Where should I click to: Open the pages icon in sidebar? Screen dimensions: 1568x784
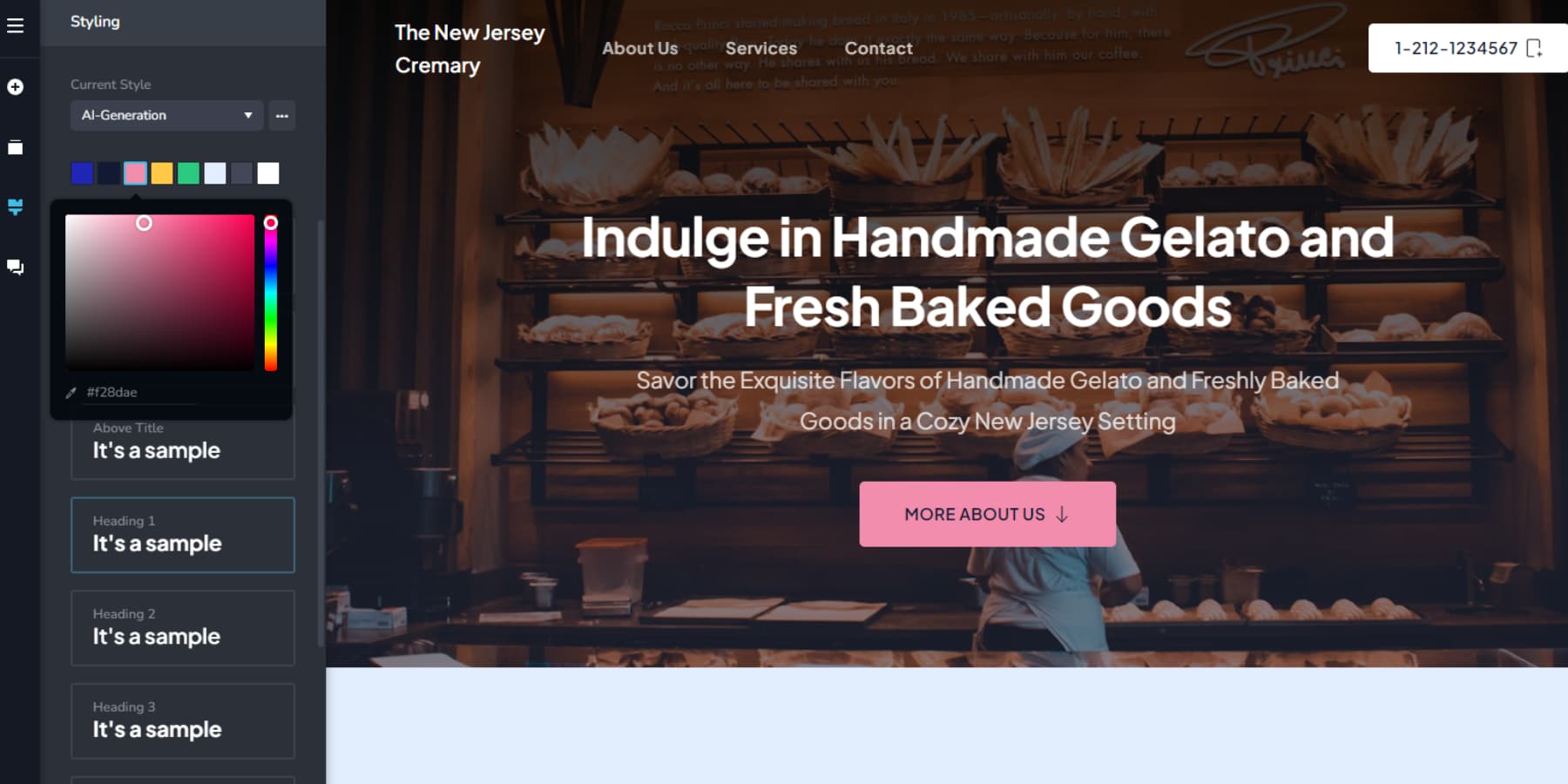pos(15,147)
